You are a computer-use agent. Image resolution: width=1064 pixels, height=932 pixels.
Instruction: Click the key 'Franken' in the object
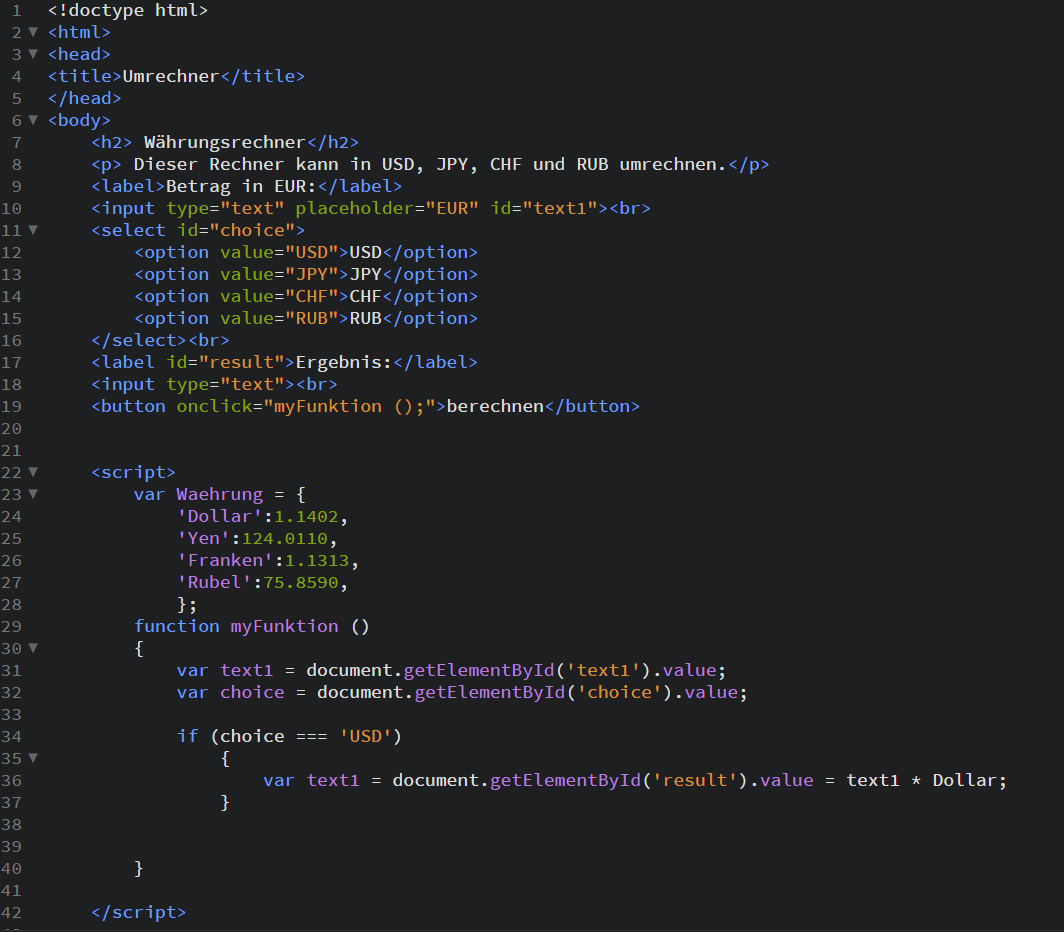tap(225, 561)
